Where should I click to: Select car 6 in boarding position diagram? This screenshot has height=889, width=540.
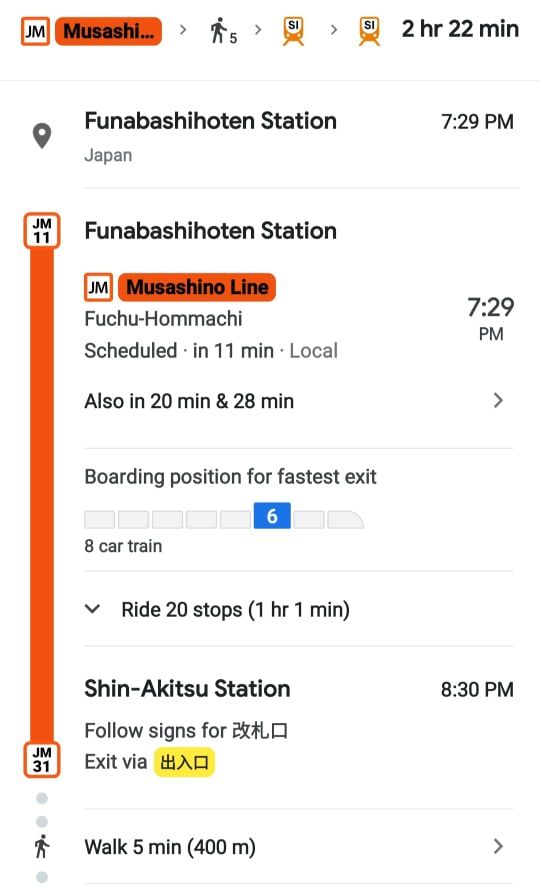coord(272,516)
